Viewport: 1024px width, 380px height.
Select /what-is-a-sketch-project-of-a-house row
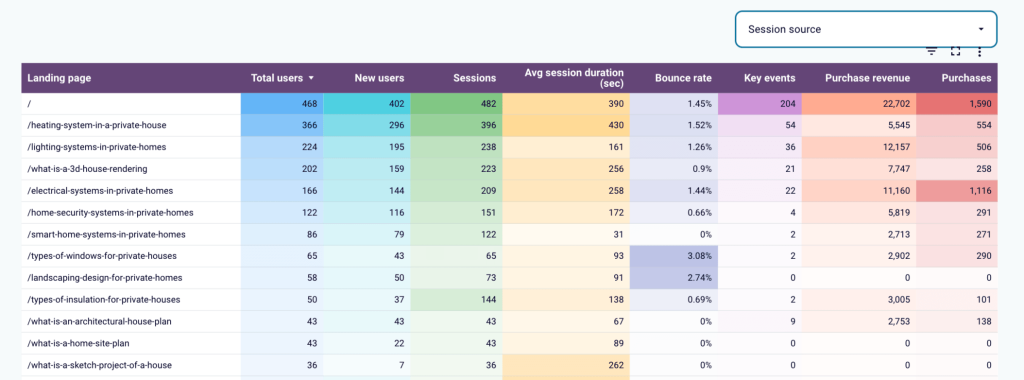pos(509,366)
